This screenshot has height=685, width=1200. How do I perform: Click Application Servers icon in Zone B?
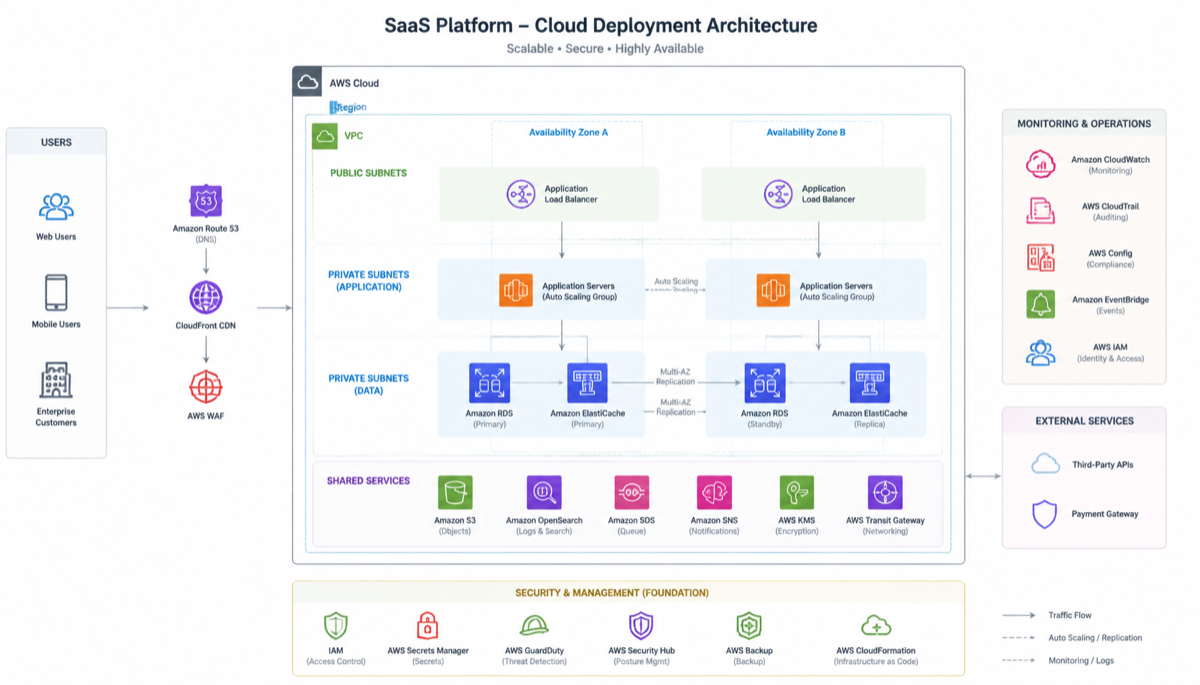tap(773, 291)
